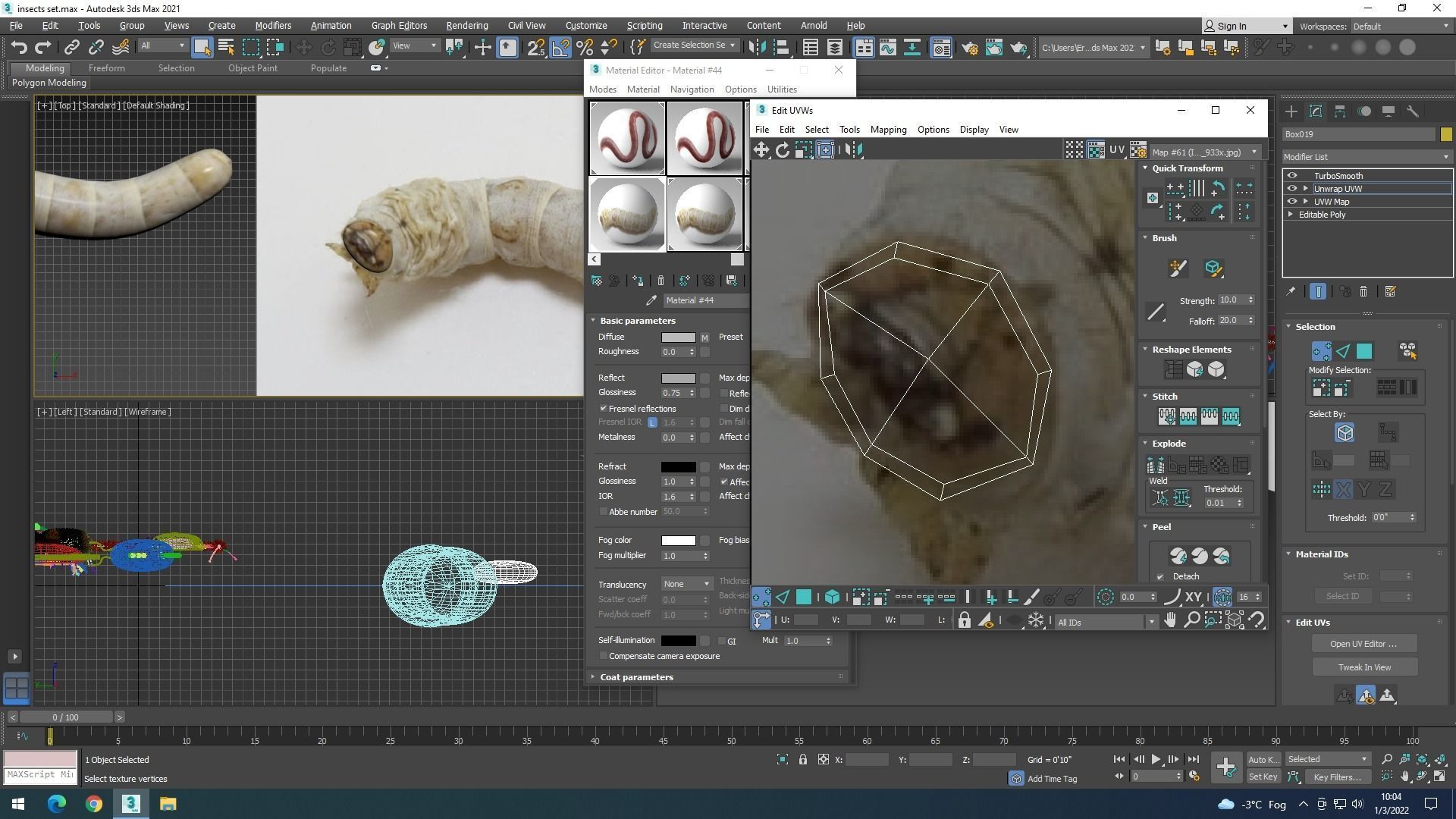Open the Render Setup dialog
Image resolution: width=1456 pixels, height=819 pixels.
[970, 48]
